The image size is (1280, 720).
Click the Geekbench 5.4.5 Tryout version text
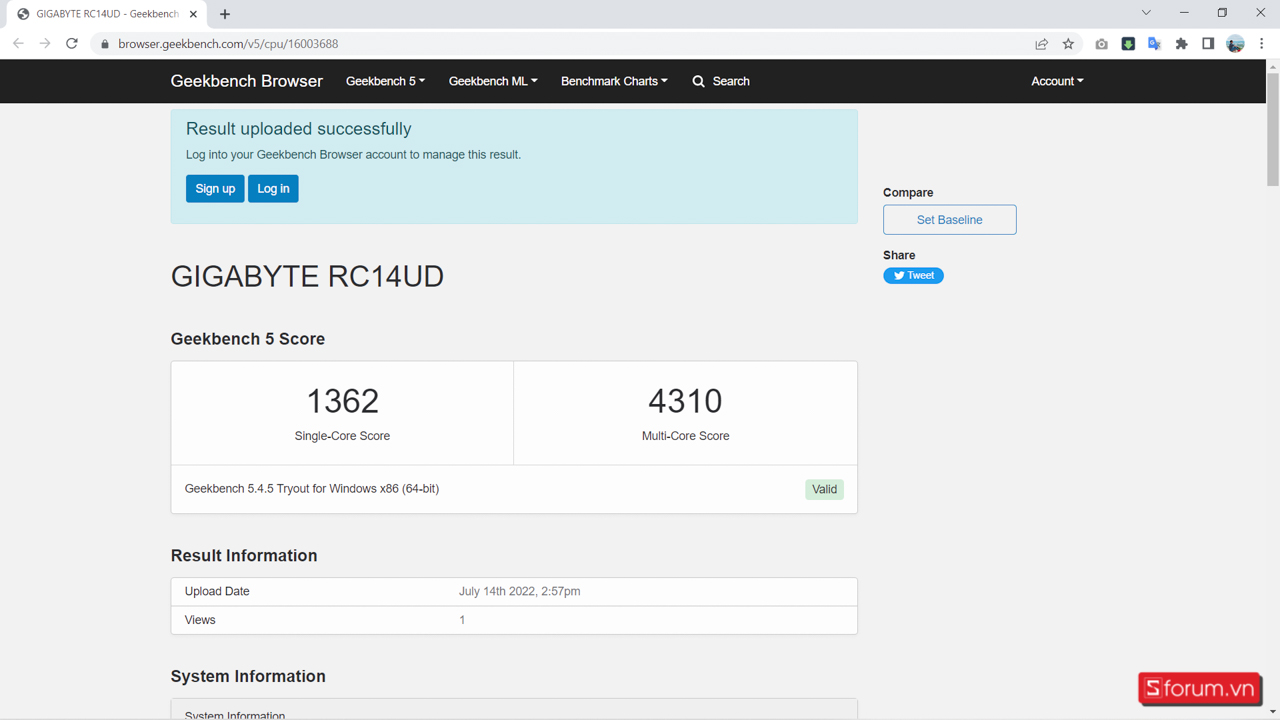pos(312,489)
